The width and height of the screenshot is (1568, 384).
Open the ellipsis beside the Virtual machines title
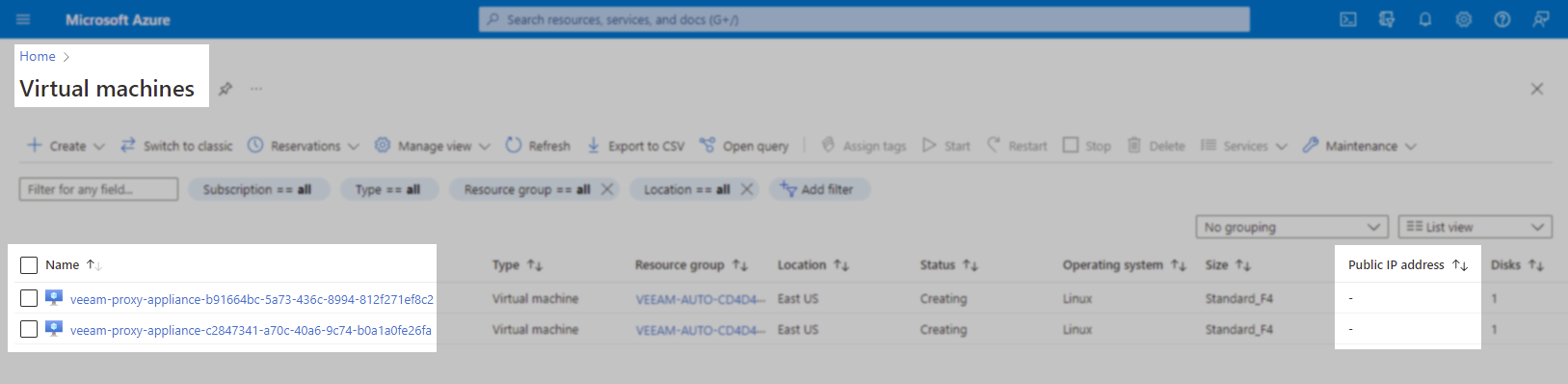tap(256, 89)
